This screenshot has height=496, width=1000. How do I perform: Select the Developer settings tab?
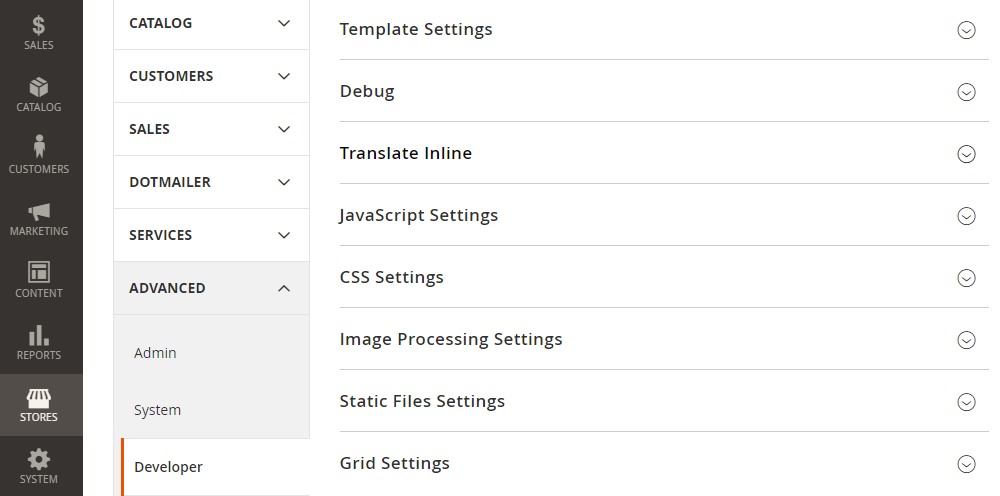click(169, 467)
